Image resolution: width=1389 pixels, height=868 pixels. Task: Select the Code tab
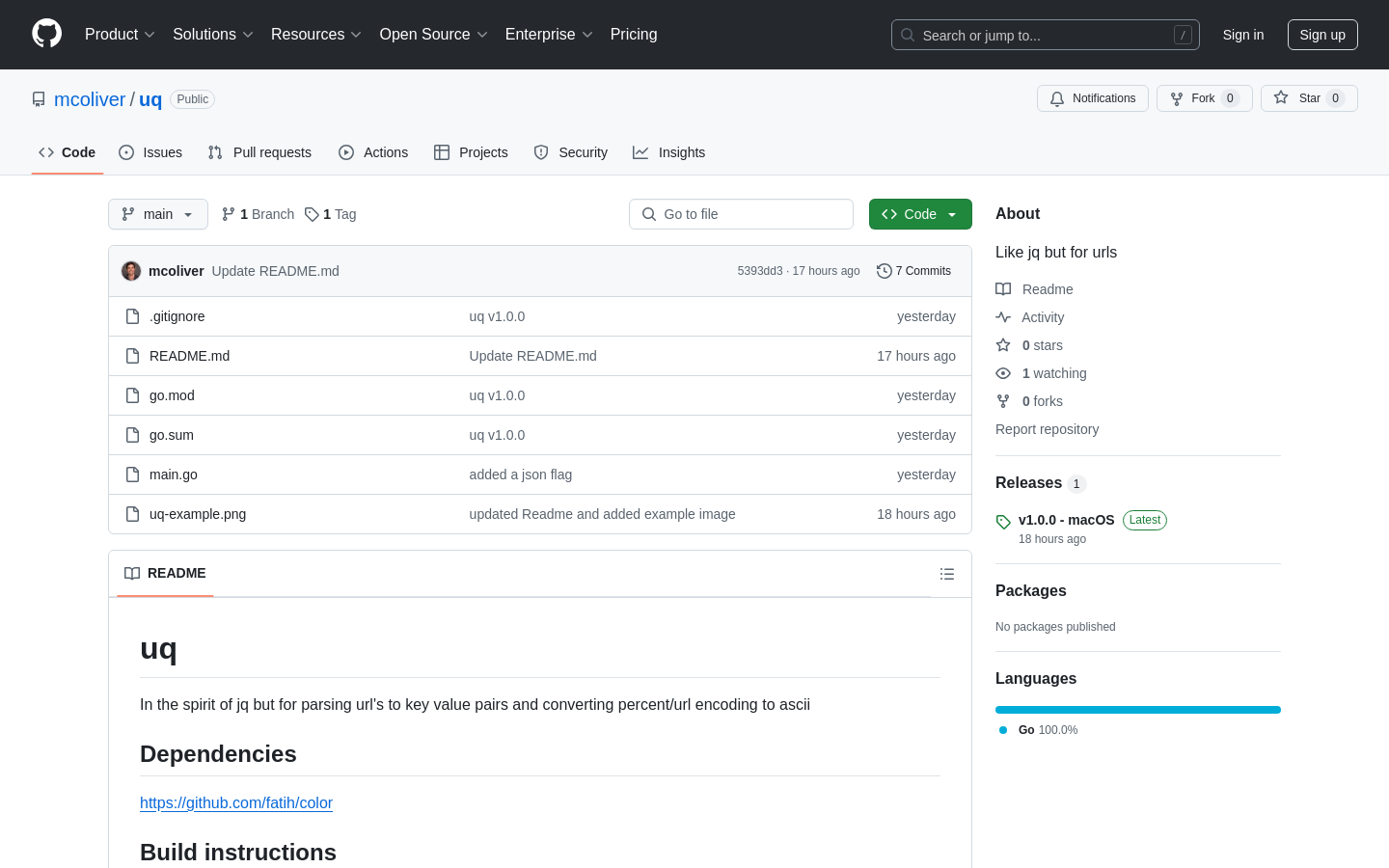(68, 152)
